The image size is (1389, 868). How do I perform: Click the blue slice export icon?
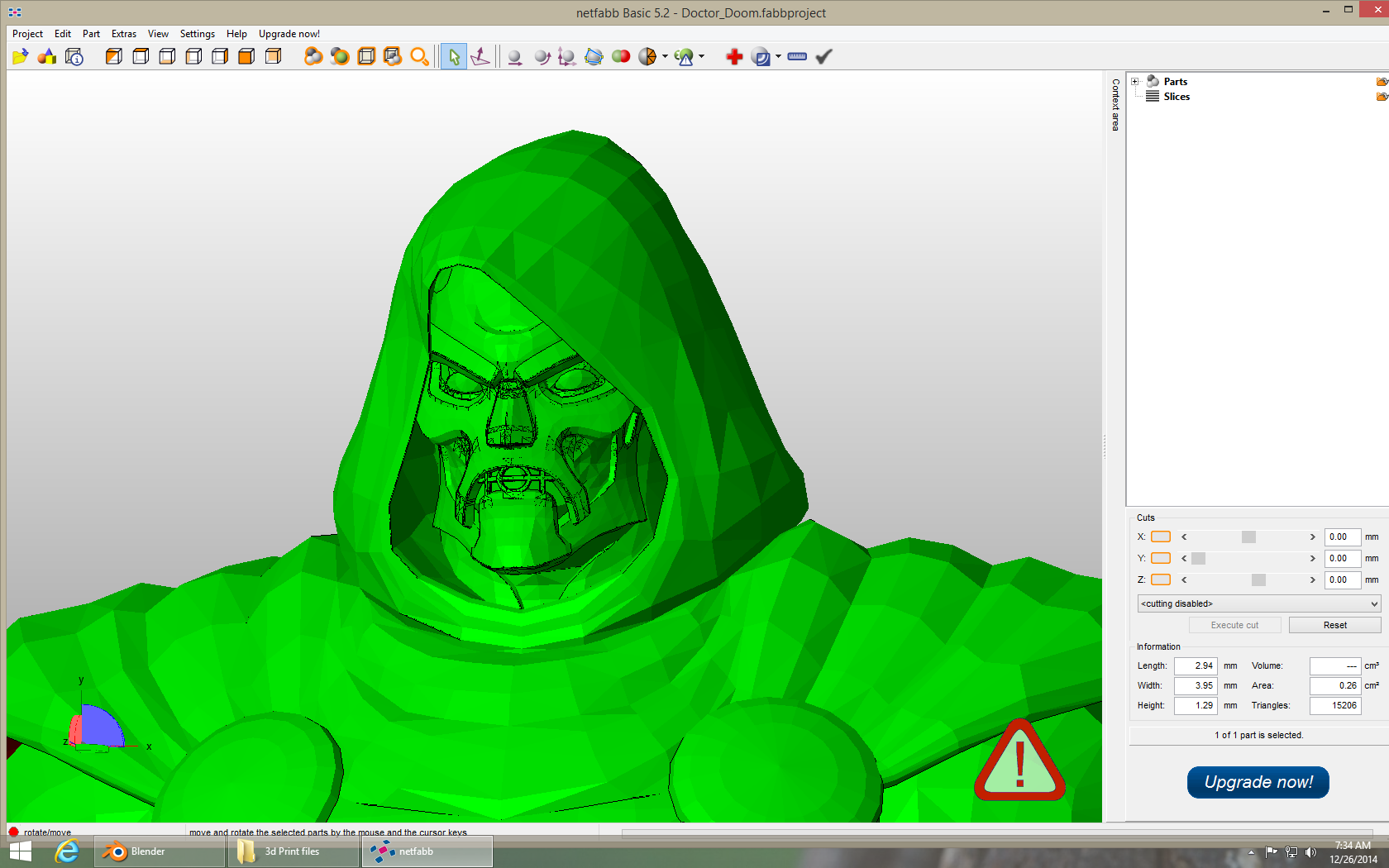[761, 56]
